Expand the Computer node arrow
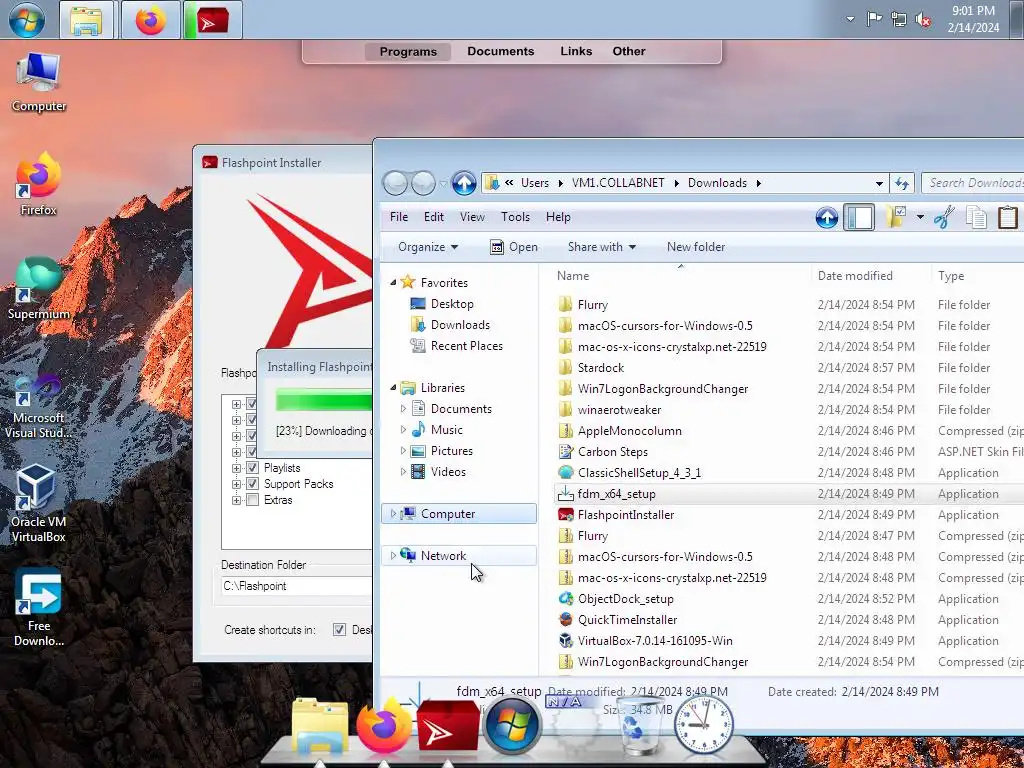The width and height of the screenshot is (1024, 768). point(393,514)
